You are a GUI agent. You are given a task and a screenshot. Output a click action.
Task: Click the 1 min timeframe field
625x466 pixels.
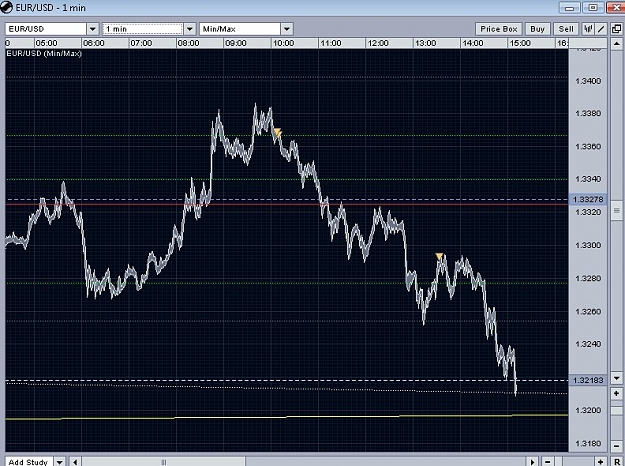click(x=143, y=29)
